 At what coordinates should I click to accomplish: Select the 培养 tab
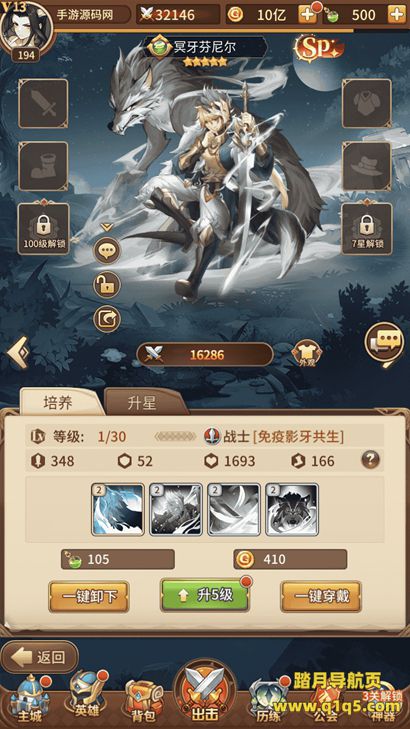click(58, 402)
